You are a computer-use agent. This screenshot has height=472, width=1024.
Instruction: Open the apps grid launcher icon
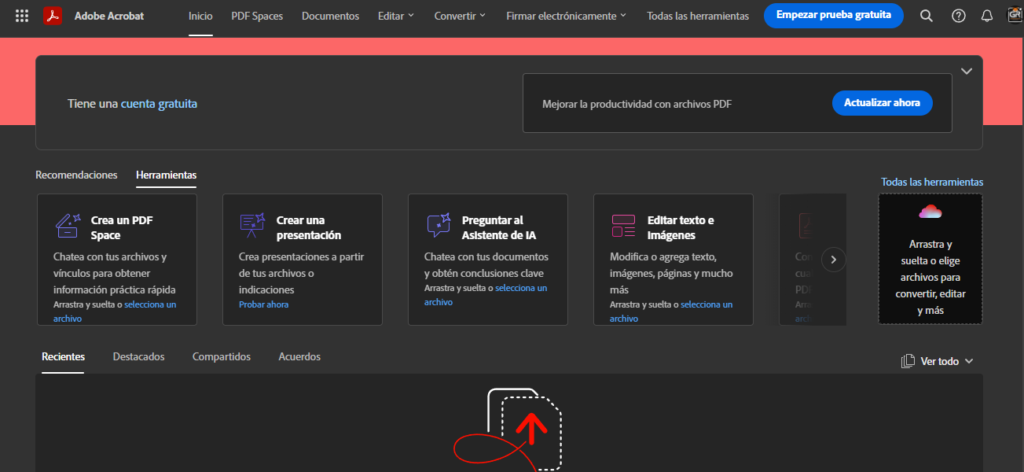[x=22, y=16]
